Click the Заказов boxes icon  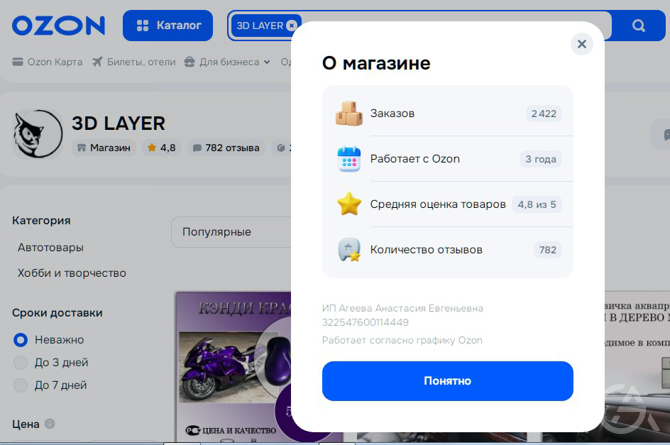(349, 113)
